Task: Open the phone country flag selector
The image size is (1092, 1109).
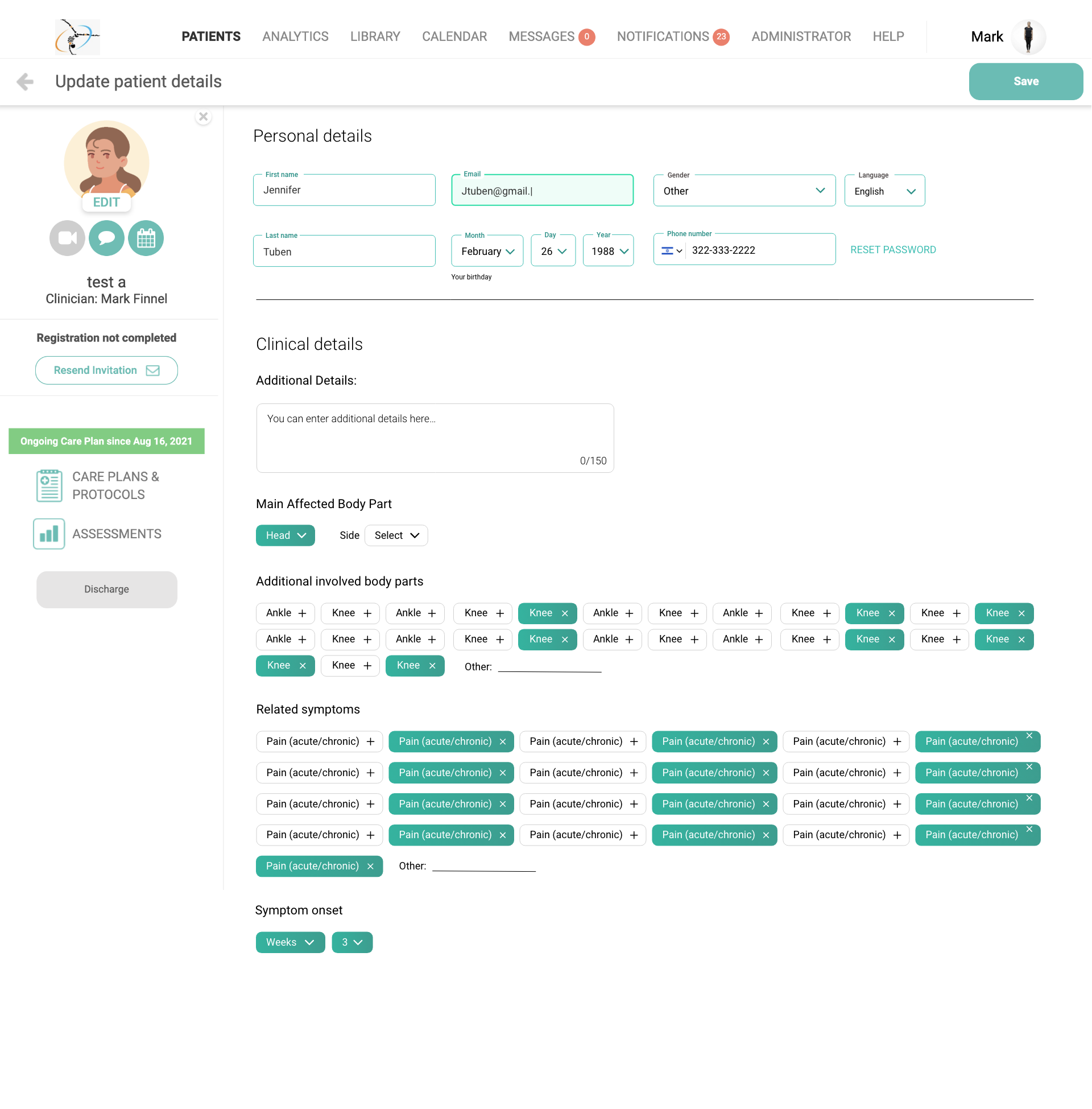Action: click(x=672, y=251)
